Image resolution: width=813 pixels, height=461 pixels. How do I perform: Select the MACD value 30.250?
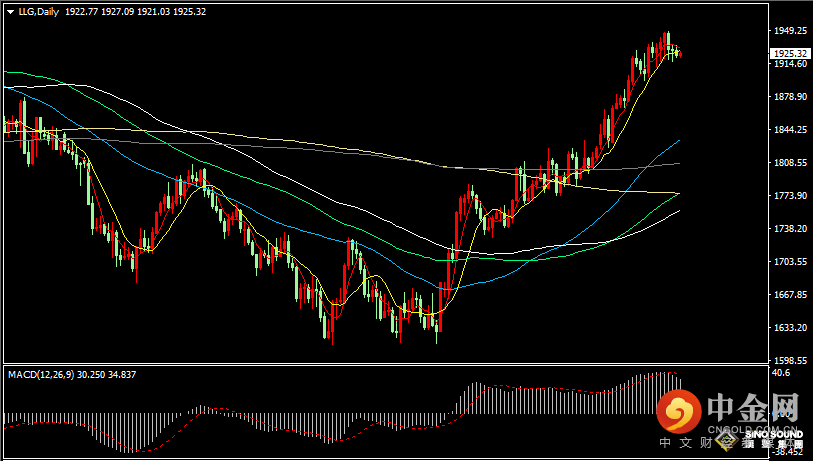click(91, 374)
